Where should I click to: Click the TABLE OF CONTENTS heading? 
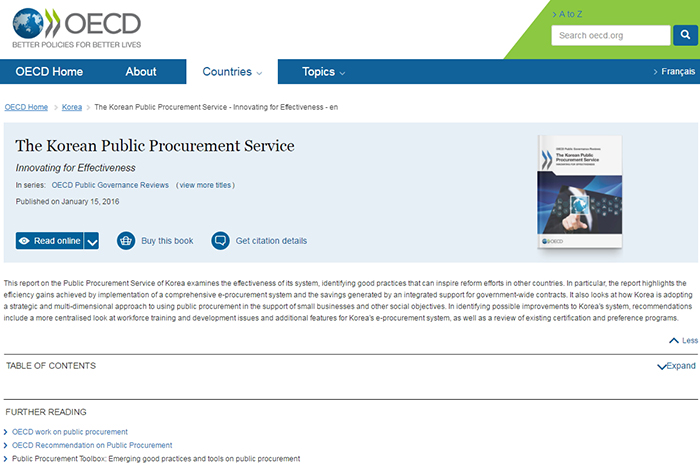coord(51,366)
